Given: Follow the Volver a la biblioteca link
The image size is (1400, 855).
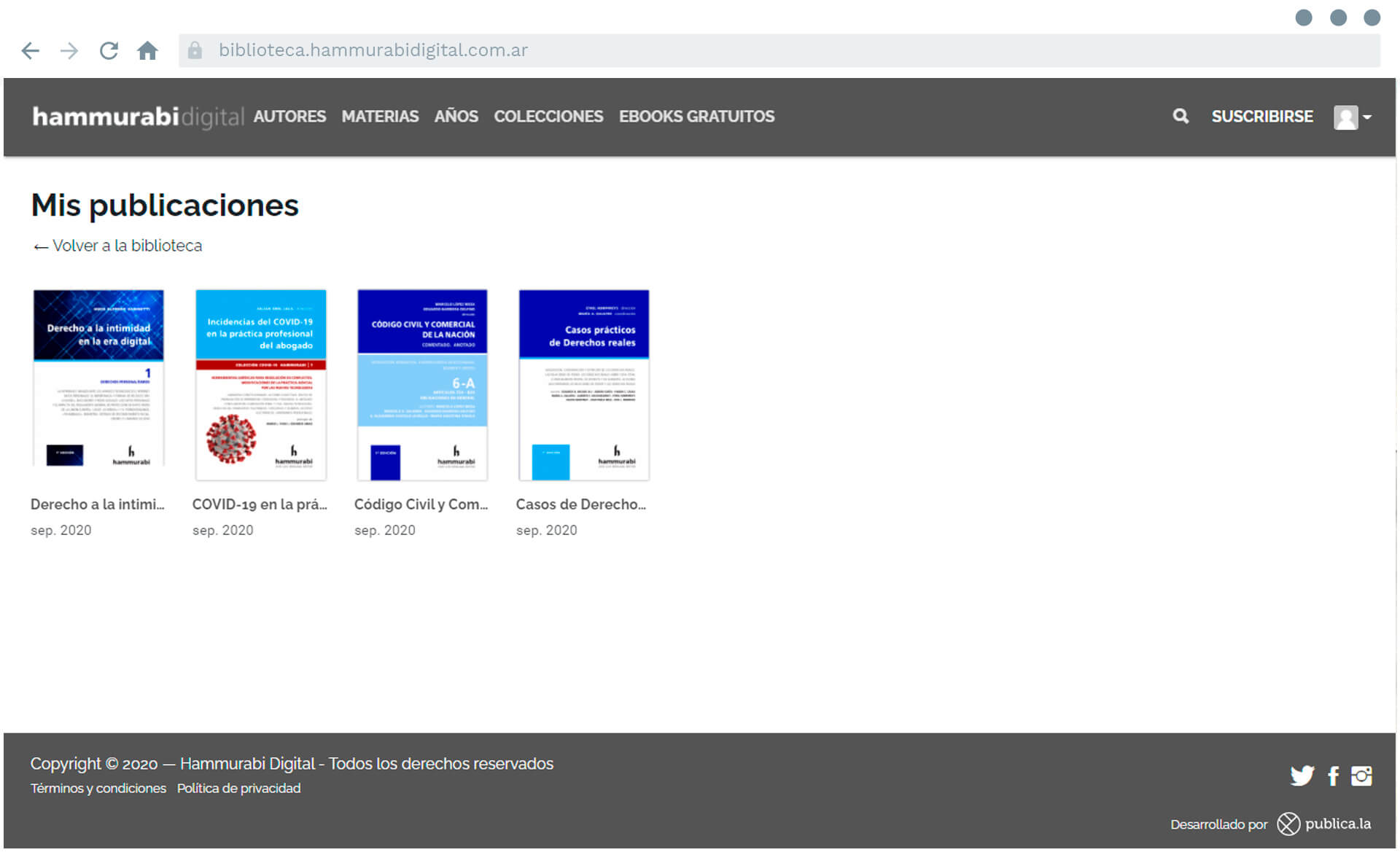Looking at the screenshot, I should coord(117,246).
